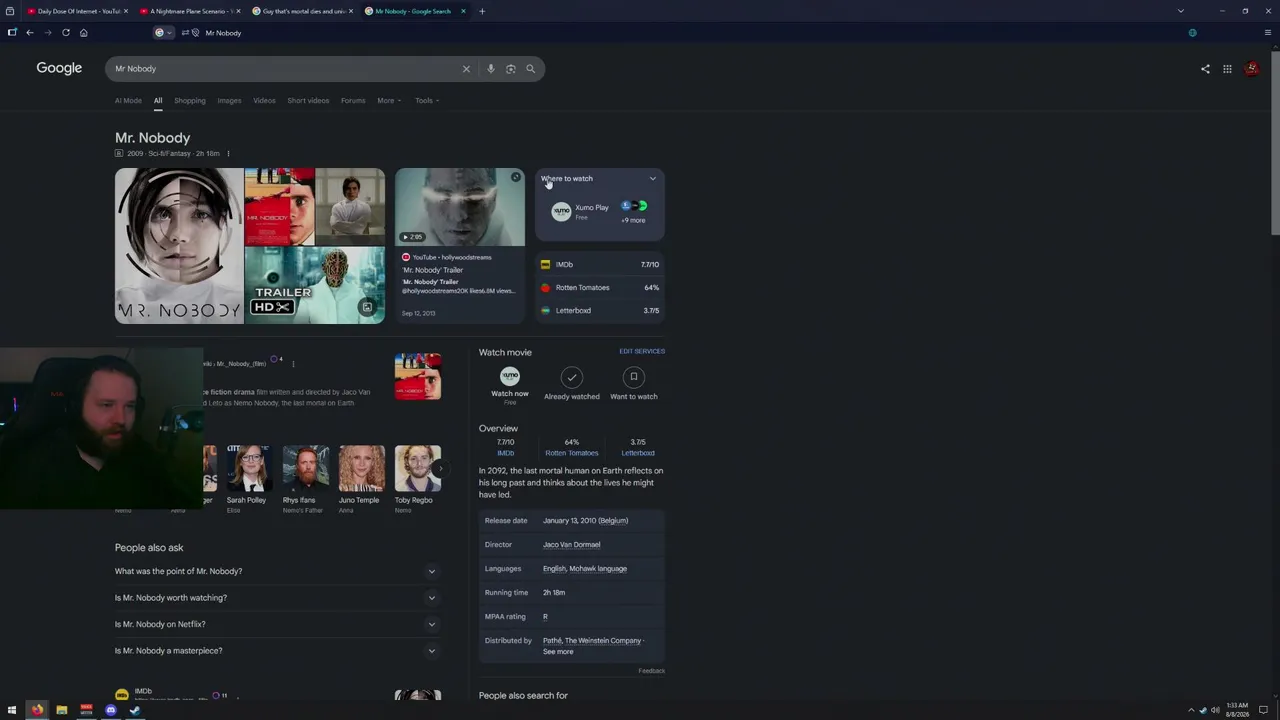Open more options beside movie metadata

[x=228, y=154]
